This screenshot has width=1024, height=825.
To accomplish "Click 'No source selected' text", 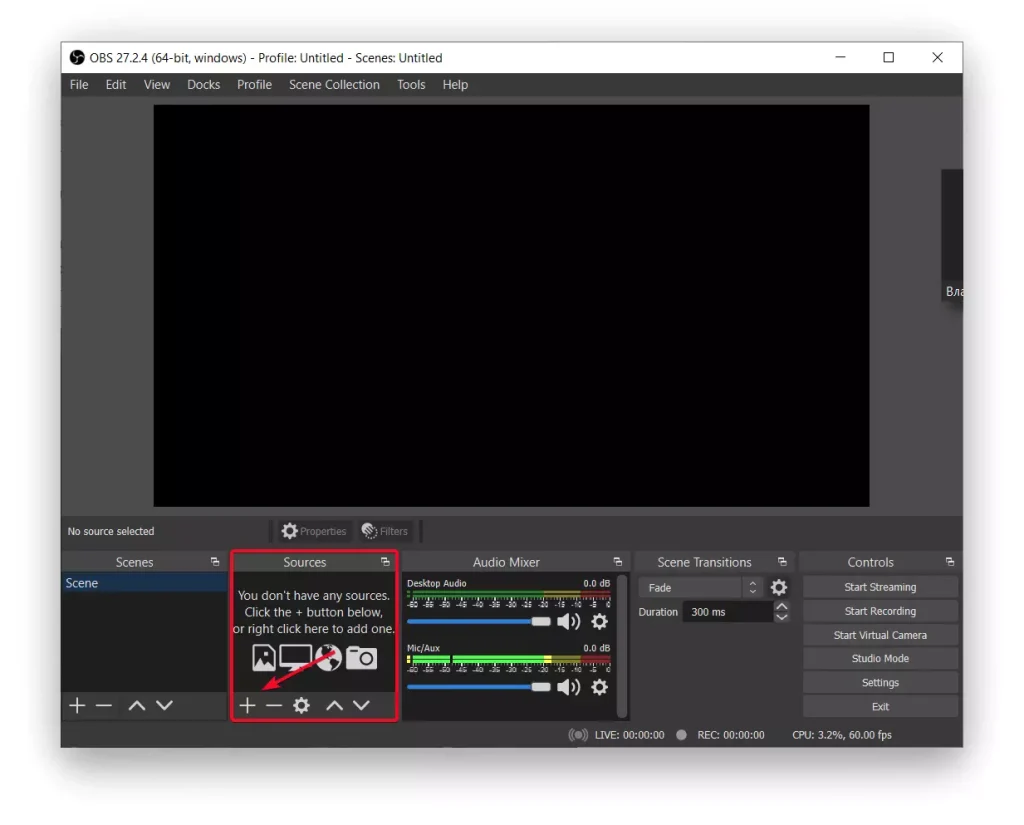I will pyautogui.click(x=111, y=532).
